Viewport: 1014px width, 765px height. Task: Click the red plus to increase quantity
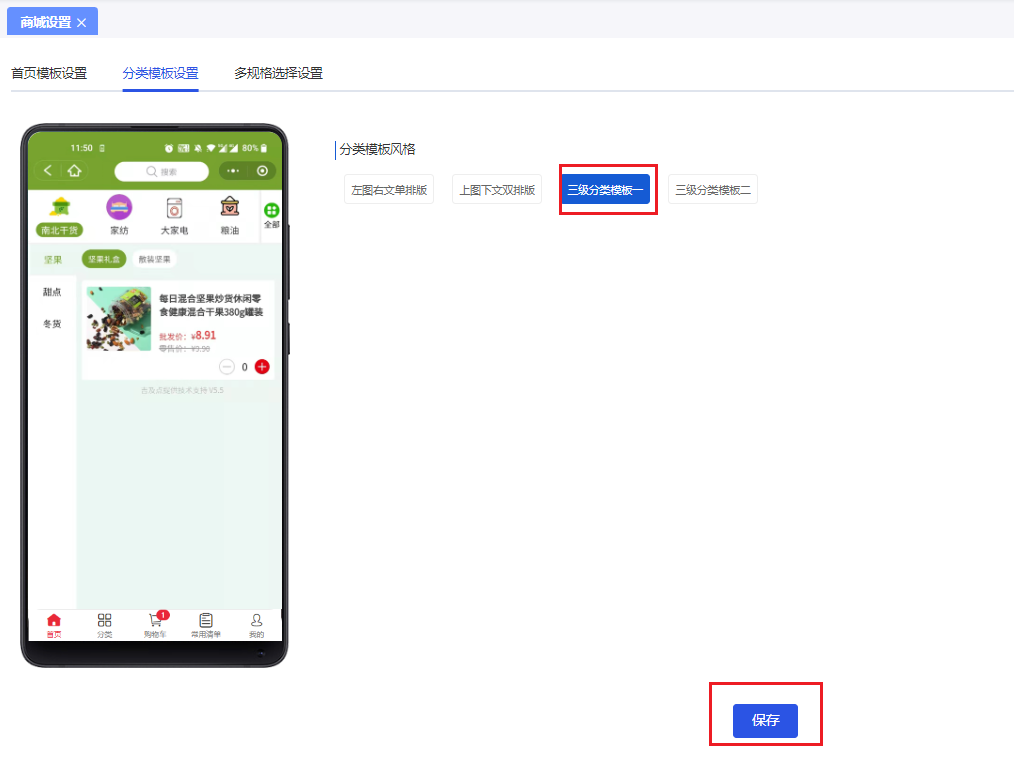point(262,367)
